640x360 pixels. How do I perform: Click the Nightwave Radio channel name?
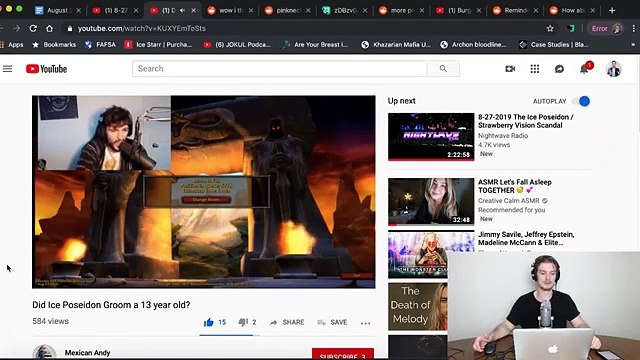[503, 136]
